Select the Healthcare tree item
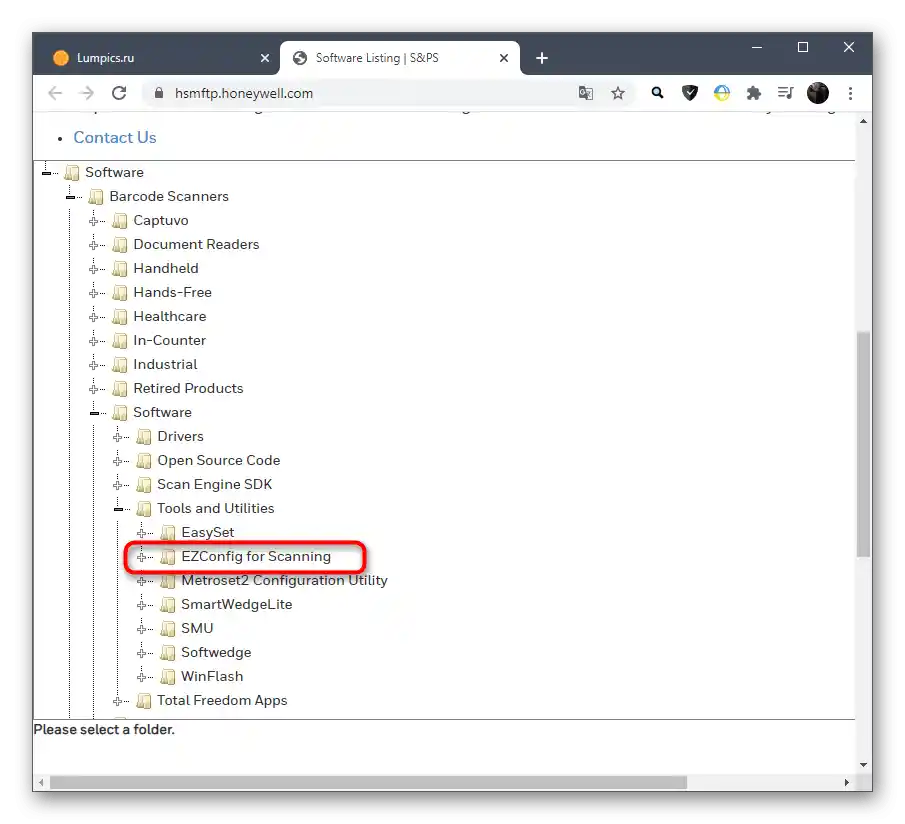Image resolution: width=905 pixels, height=824 pixels. (x=170, y=316)
